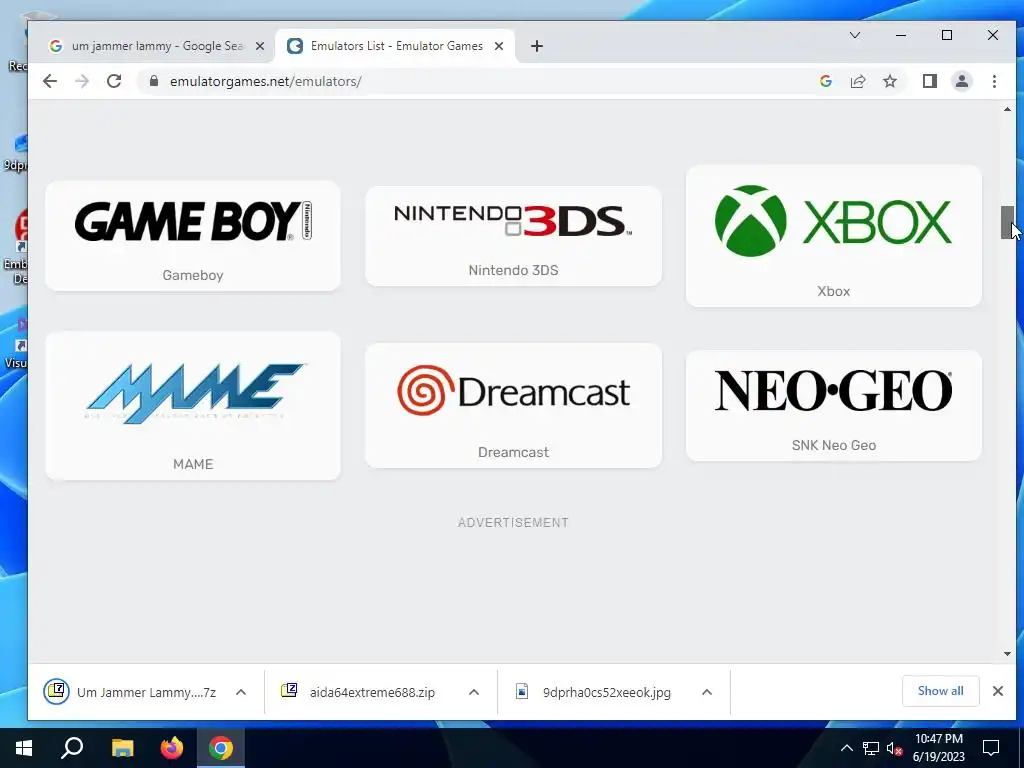Expand options for 9dprha0cs52xeeok.jpg download

[x=707, y=692]
